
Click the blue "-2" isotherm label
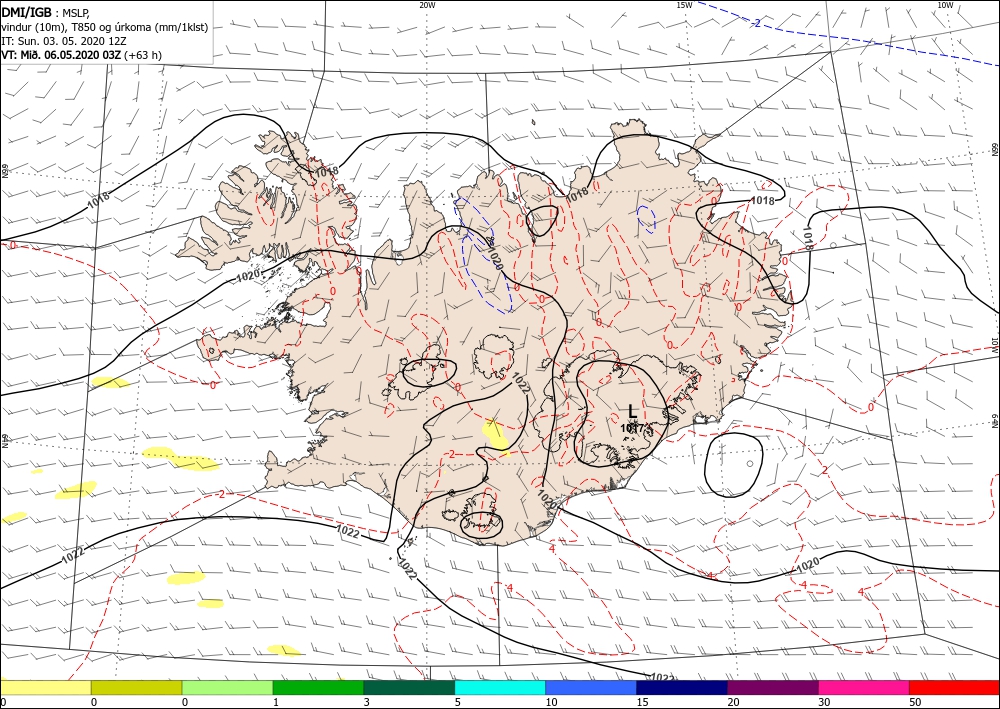tap(756, 24)
